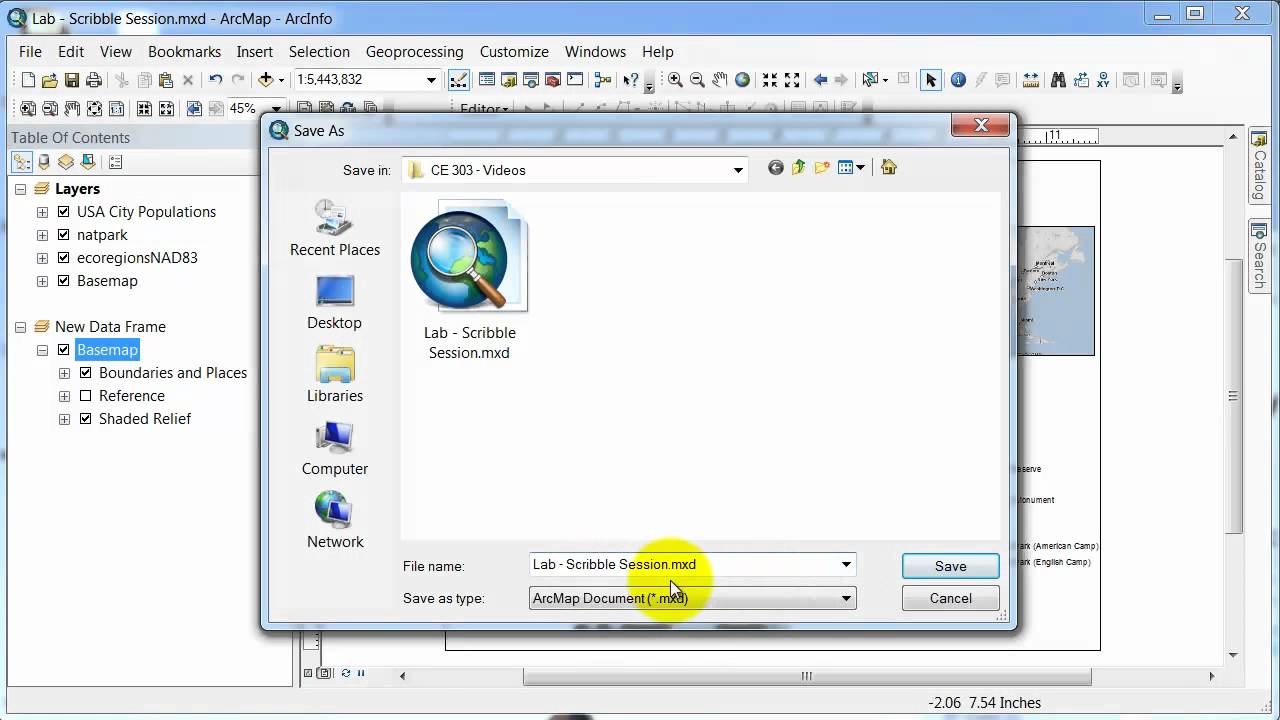Click Create New Folder icon in Save As dialog

click(822, 168)
